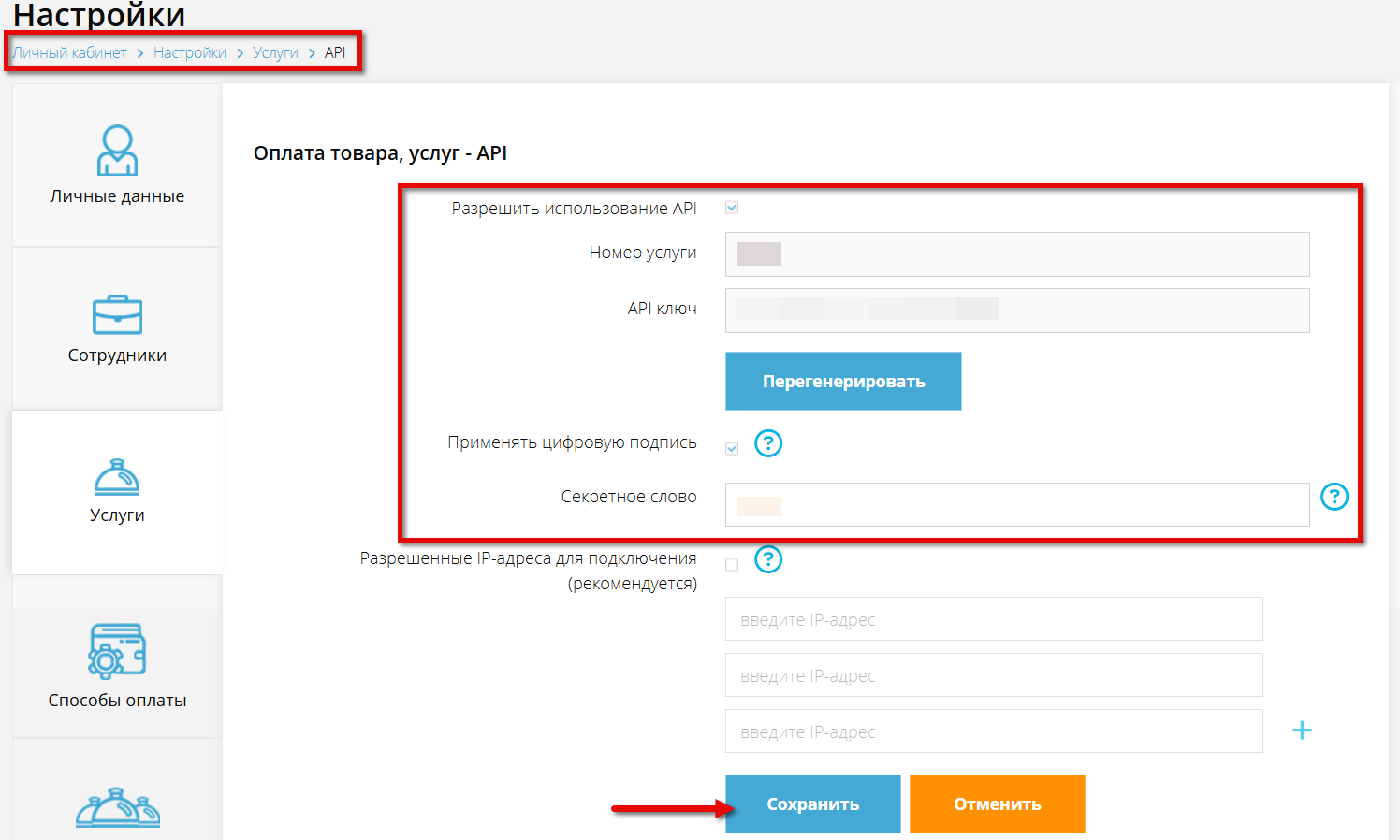Select the API ключ field value
Viewport: 1400px width, 840px height.
[1017, 310]
